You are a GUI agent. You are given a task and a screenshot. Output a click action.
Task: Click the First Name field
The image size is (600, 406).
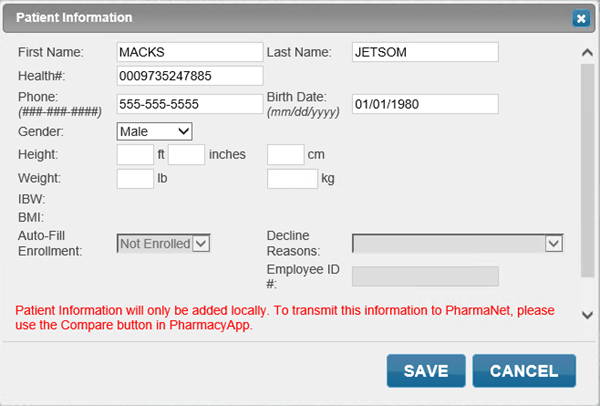[x=189, y=51]
